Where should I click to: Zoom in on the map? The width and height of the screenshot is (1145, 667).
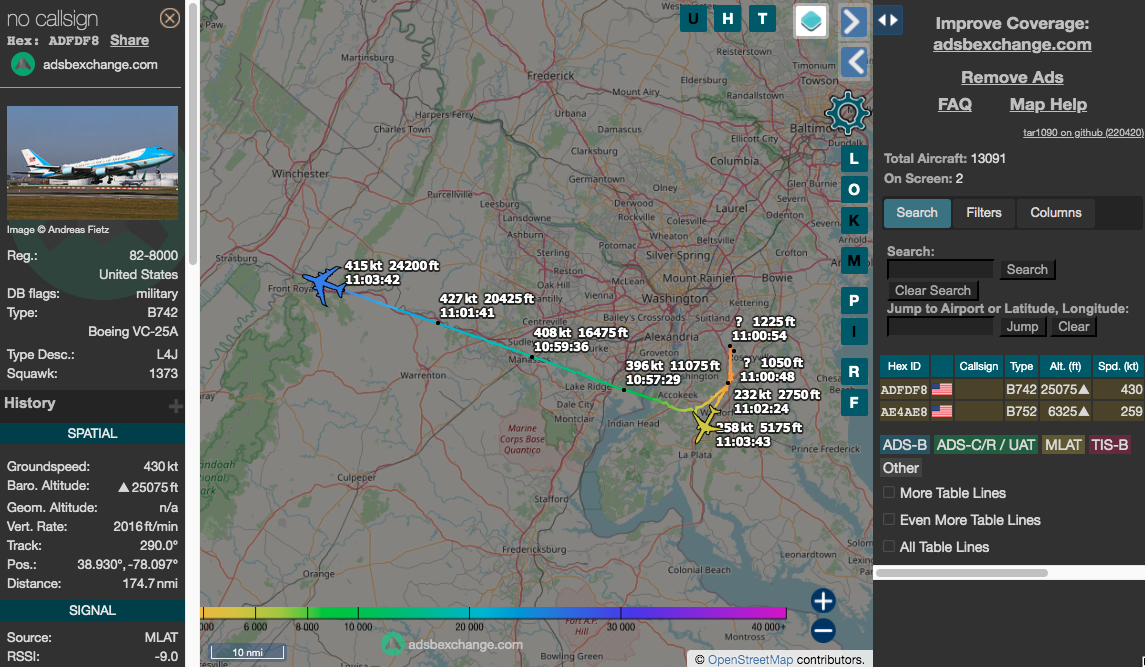(x=823, y=601)
